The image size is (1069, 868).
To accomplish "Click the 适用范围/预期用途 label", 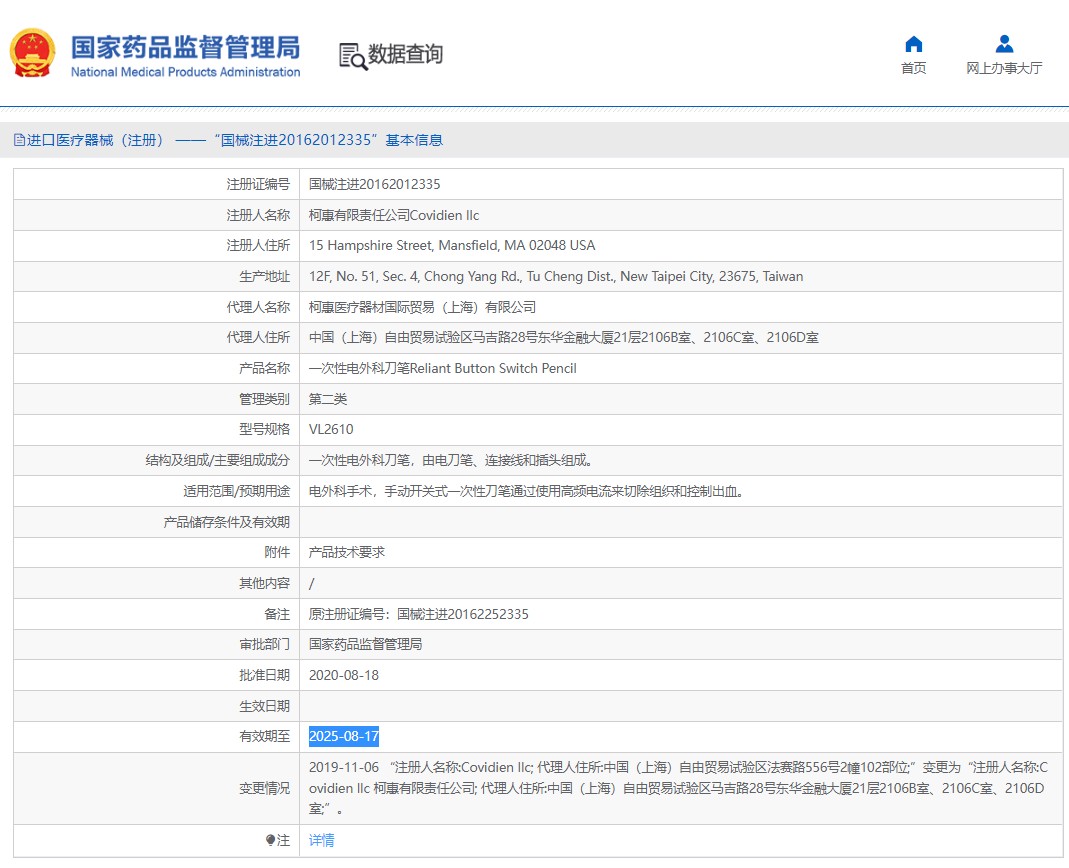I will coord(237,491).
